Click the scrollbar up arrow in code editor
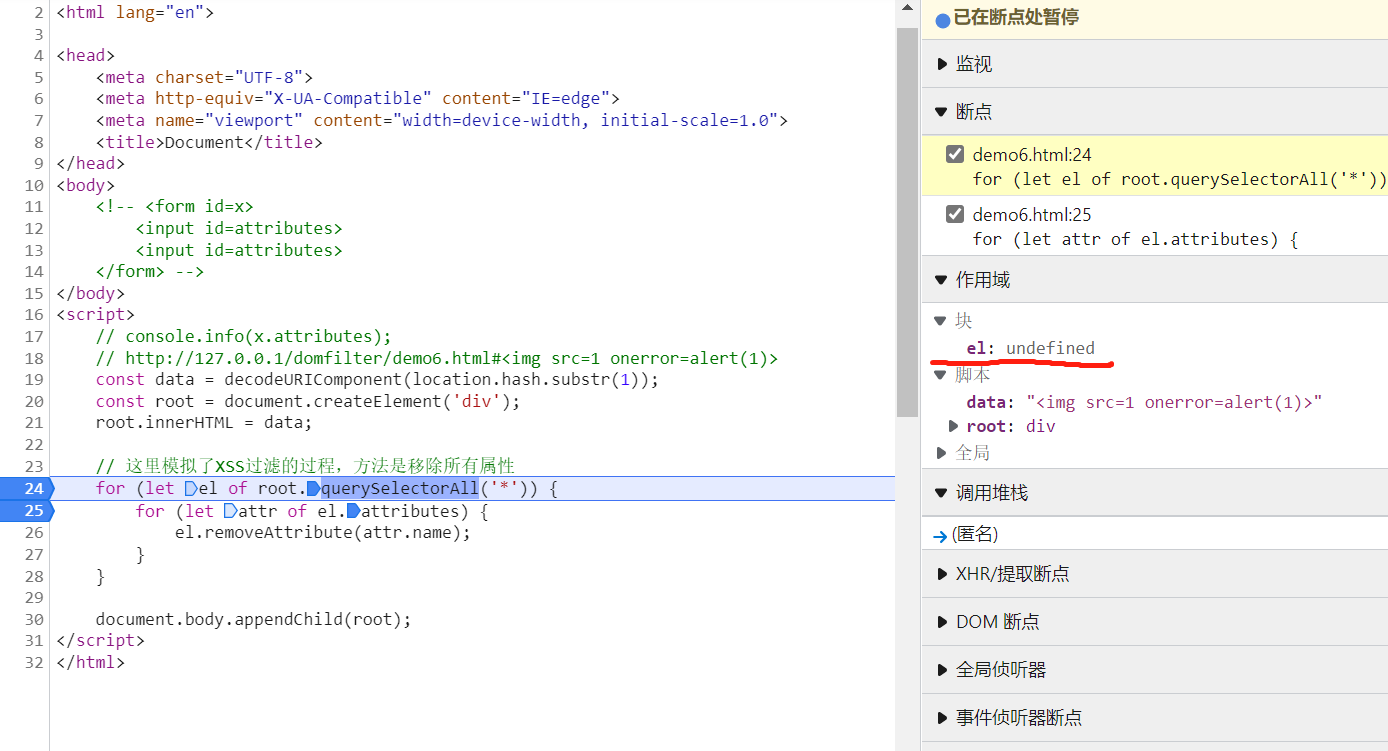 tap(907, 8)
